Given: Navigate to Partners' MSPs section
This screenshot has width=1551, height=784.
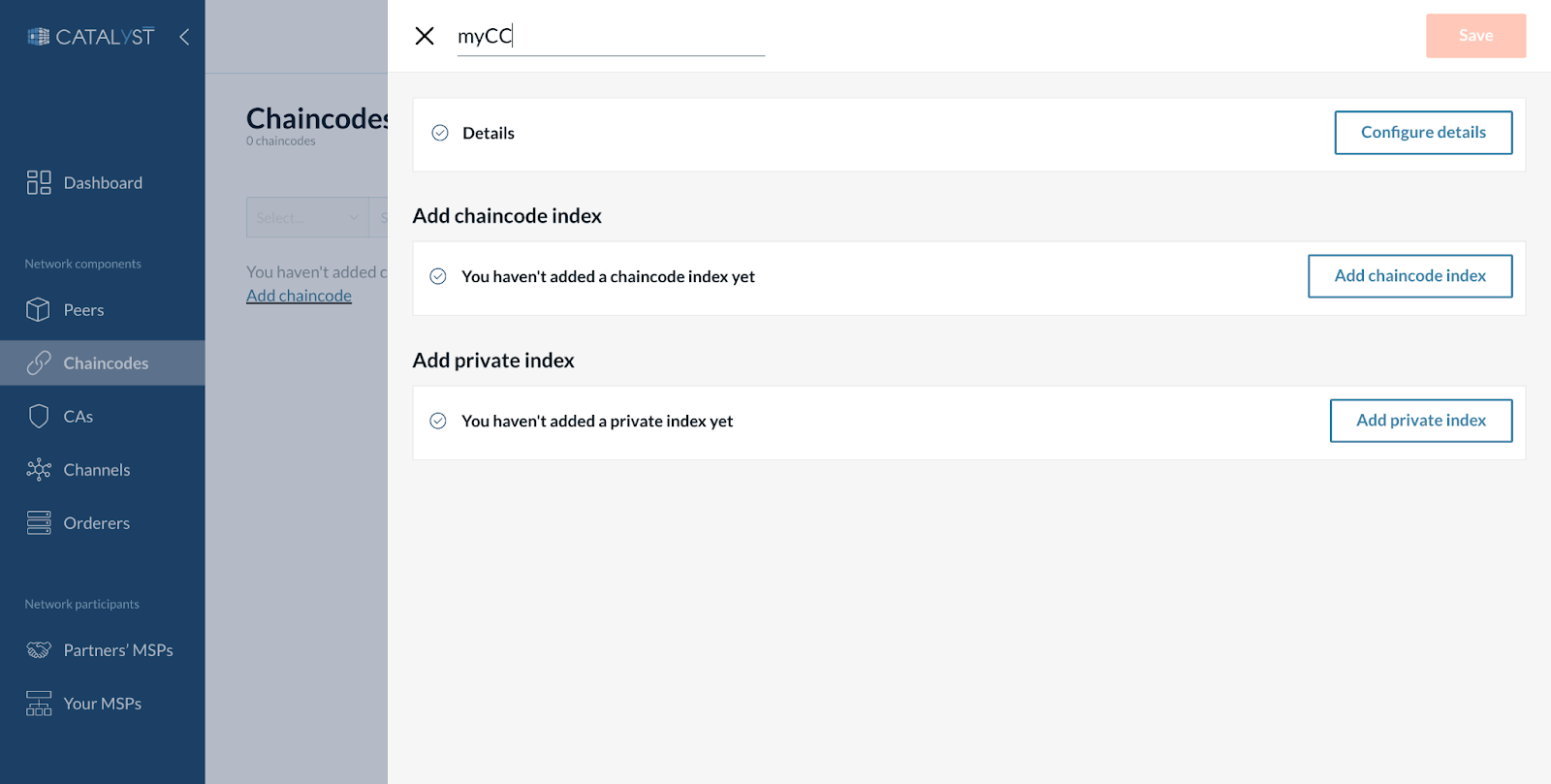Looking at the screenshot, I should pyautogui.click(x=117, y=649).
